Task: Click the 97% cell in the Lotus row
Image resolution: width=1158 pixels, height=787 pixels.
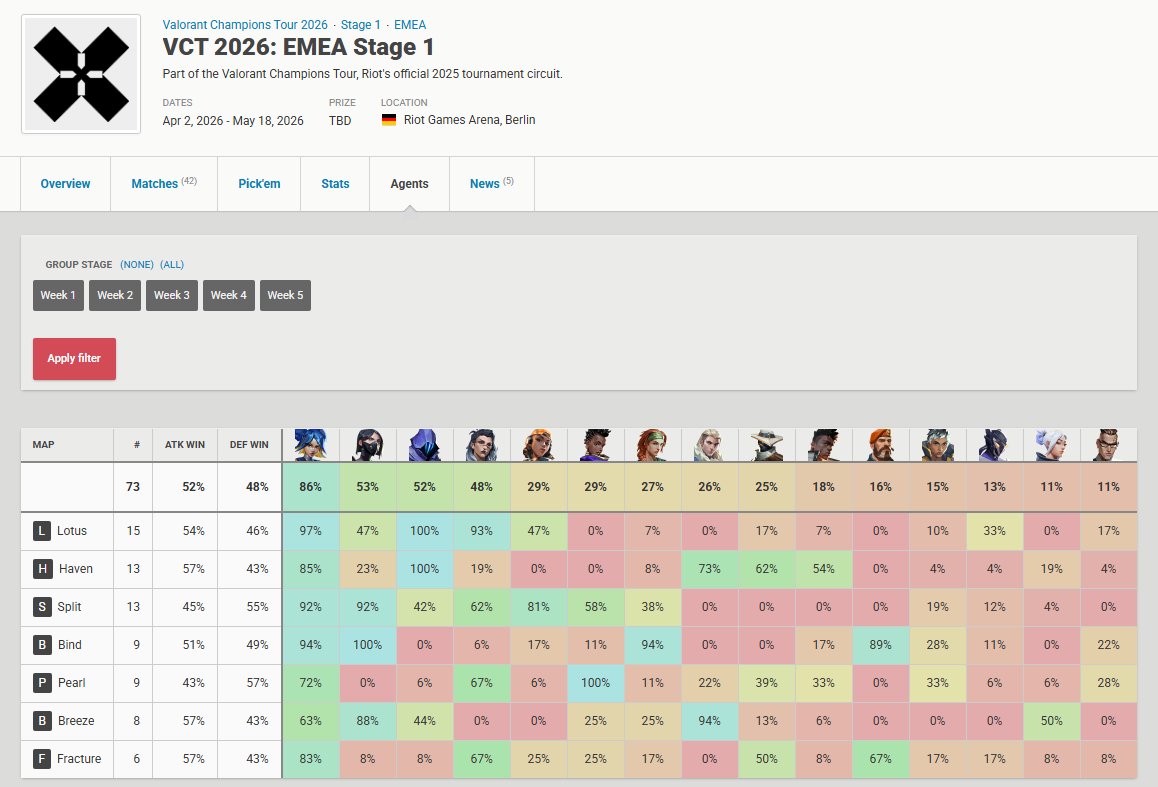Action: [310, 531]
